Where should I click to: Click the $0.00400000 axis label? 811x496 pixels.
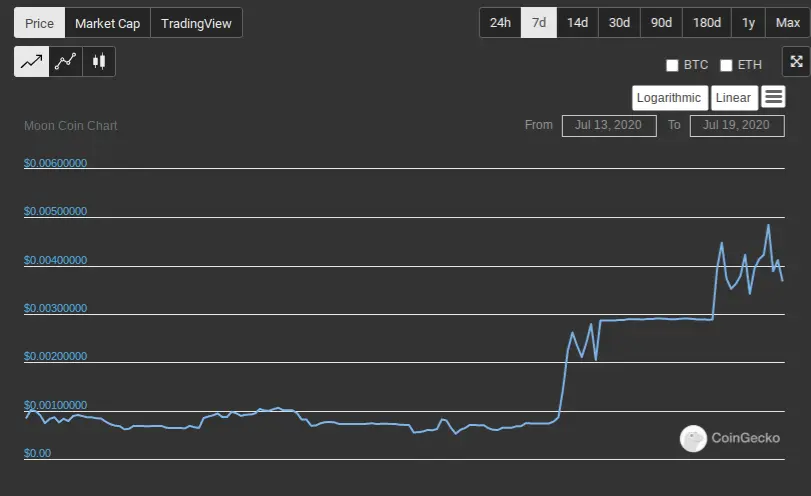(55, 260)
